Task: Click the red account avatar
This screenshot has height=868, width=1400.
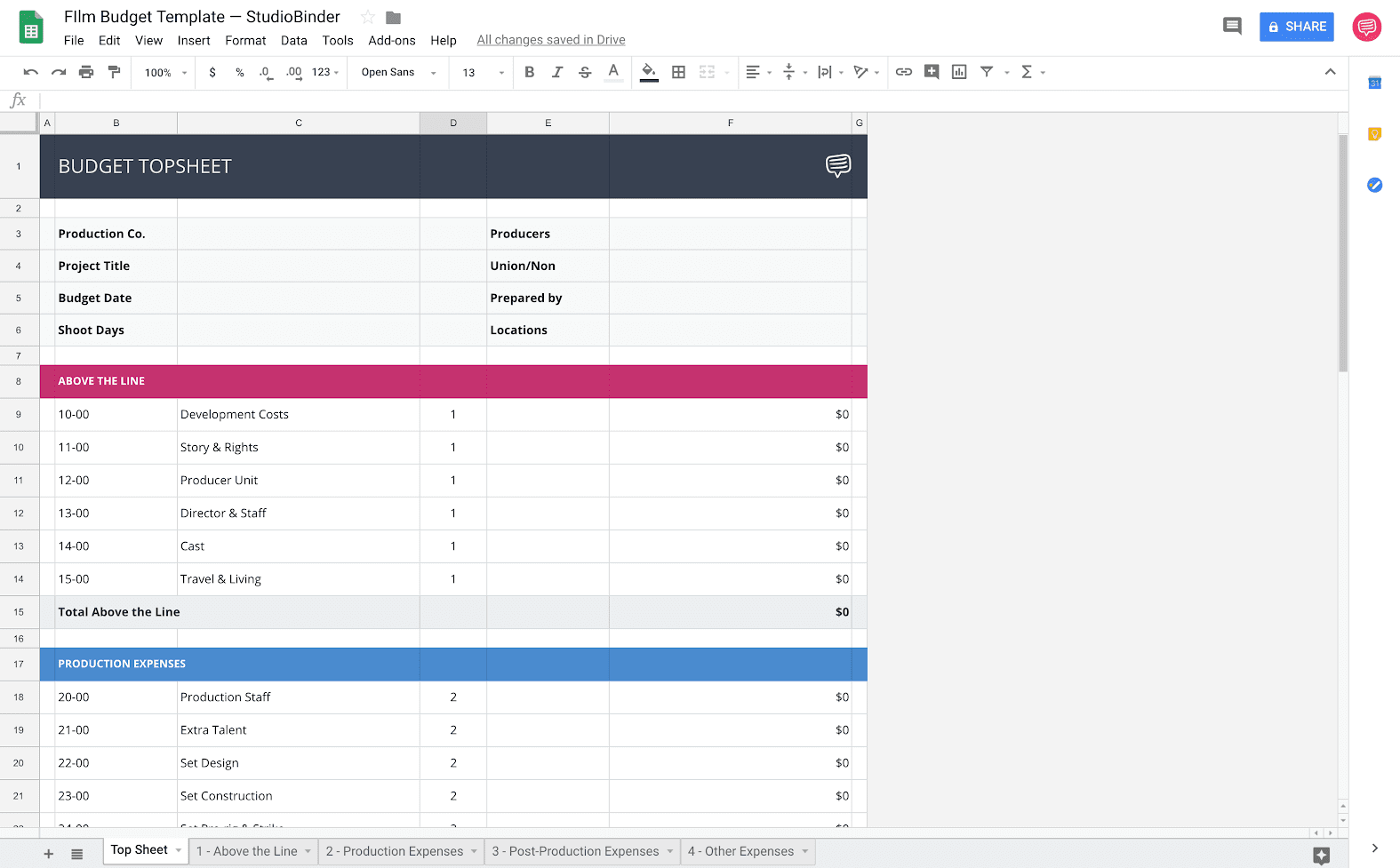Action: 1366,27
